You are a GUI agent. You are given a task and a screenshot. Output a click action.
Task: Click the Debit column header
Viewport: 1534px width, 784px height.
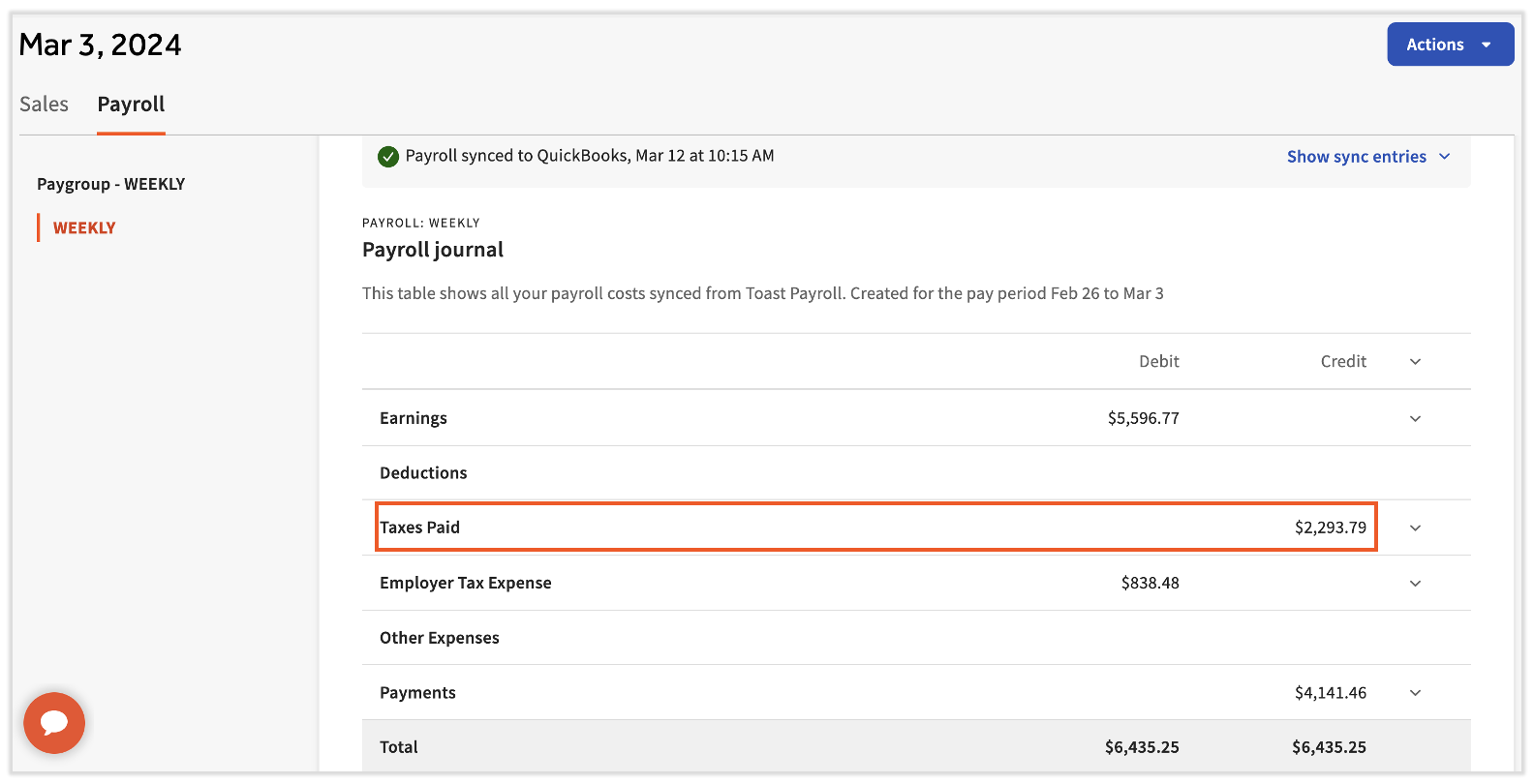pyautogui.click(x=1158, y=362)
